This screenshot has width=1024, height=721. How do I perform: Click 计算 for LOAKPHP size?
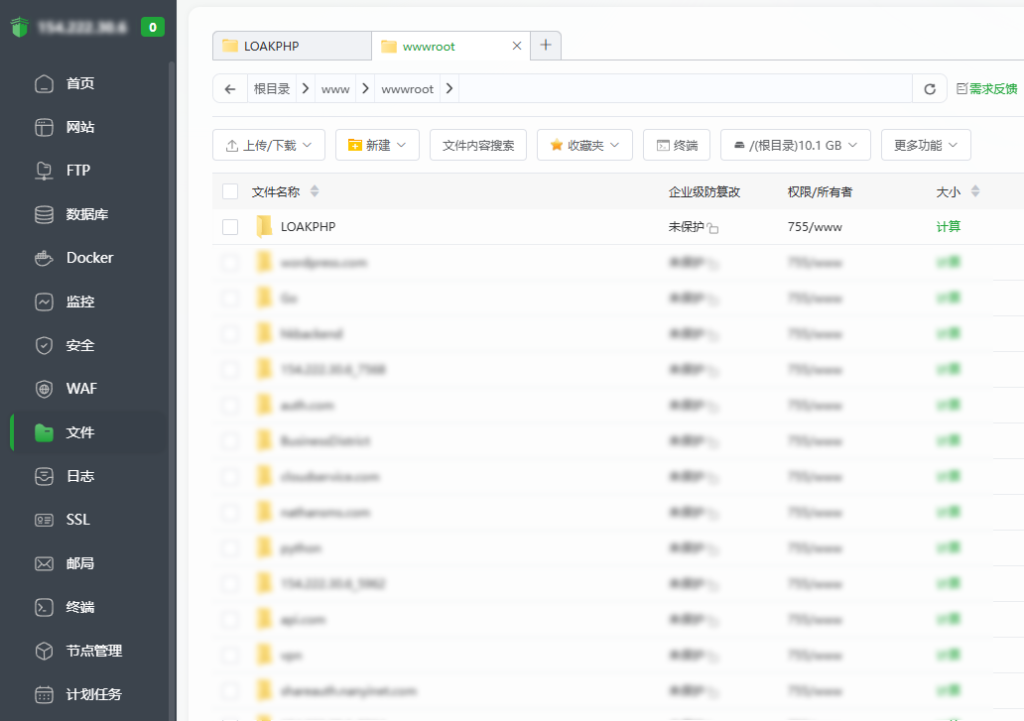pyautogui.click(x=948, y=227)
